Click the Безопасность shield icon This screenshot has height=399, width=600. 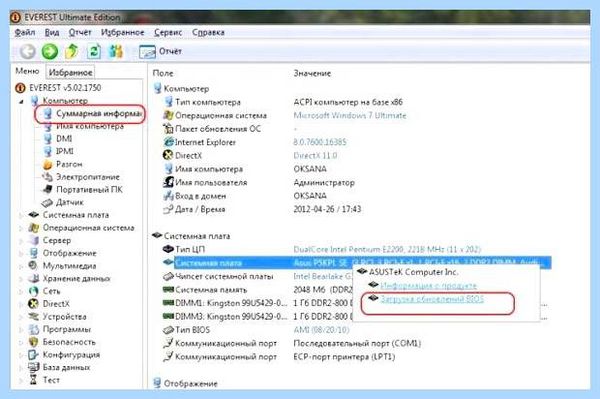pyautogui.click(x=34, y=342)
